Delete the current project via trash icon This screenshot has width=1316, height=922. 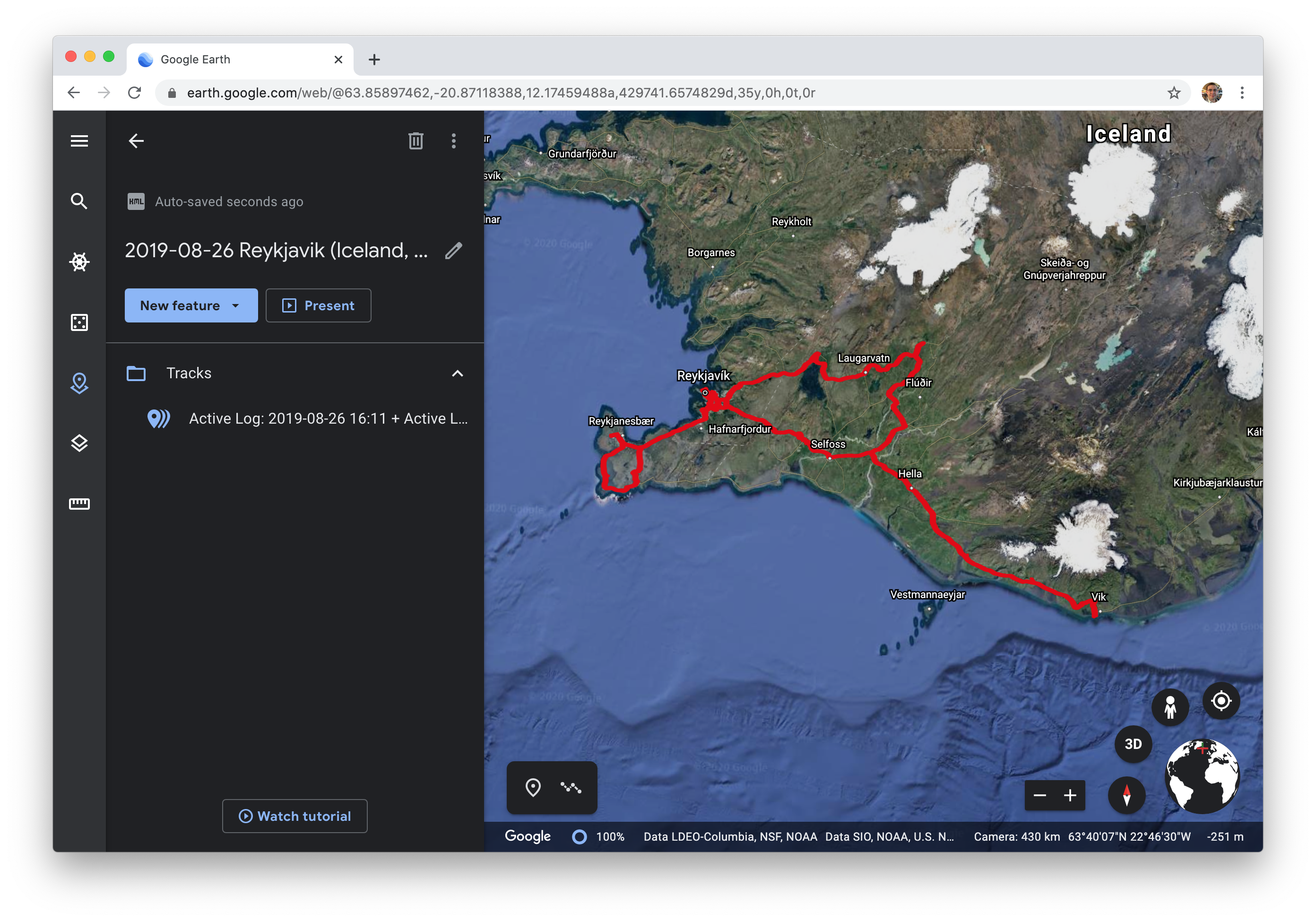point(415,141)
